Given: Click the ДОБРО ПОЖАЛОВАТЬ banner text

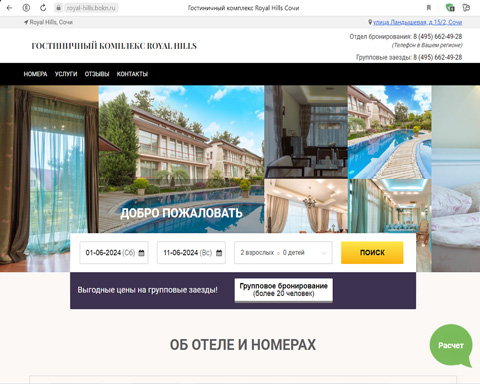Looking at the screenshot, I should (x=181, y=213).
